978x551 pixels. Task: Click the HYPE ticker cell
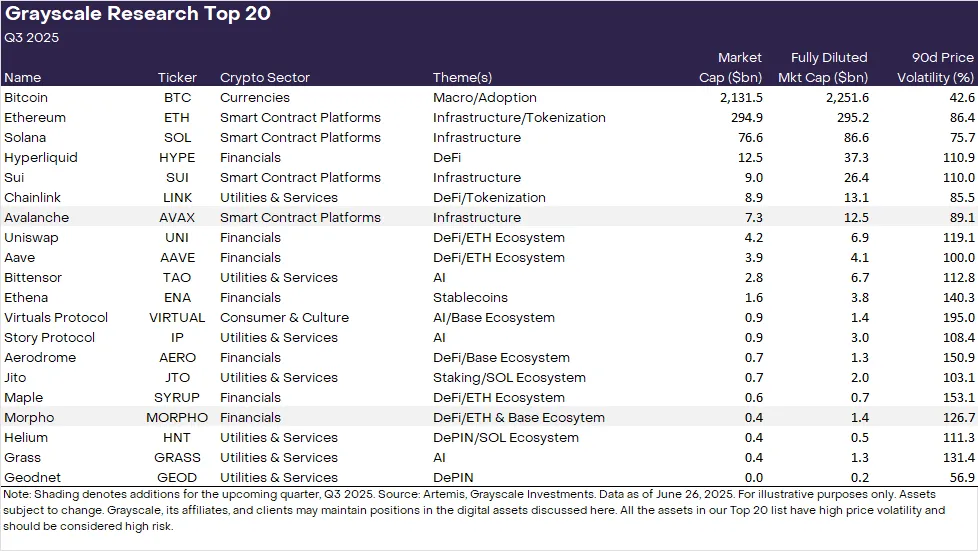(177, 157)
